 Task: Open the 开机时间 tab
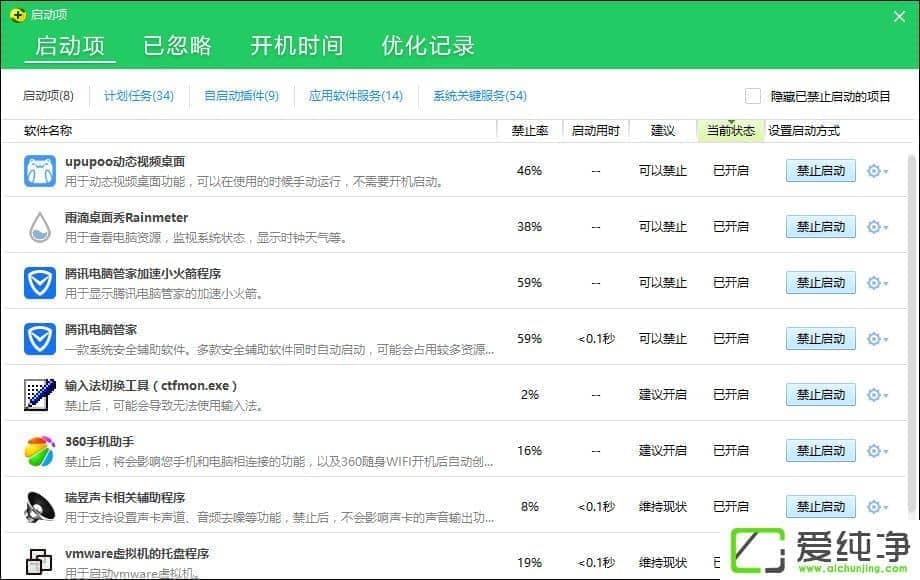tap(296, 46)
